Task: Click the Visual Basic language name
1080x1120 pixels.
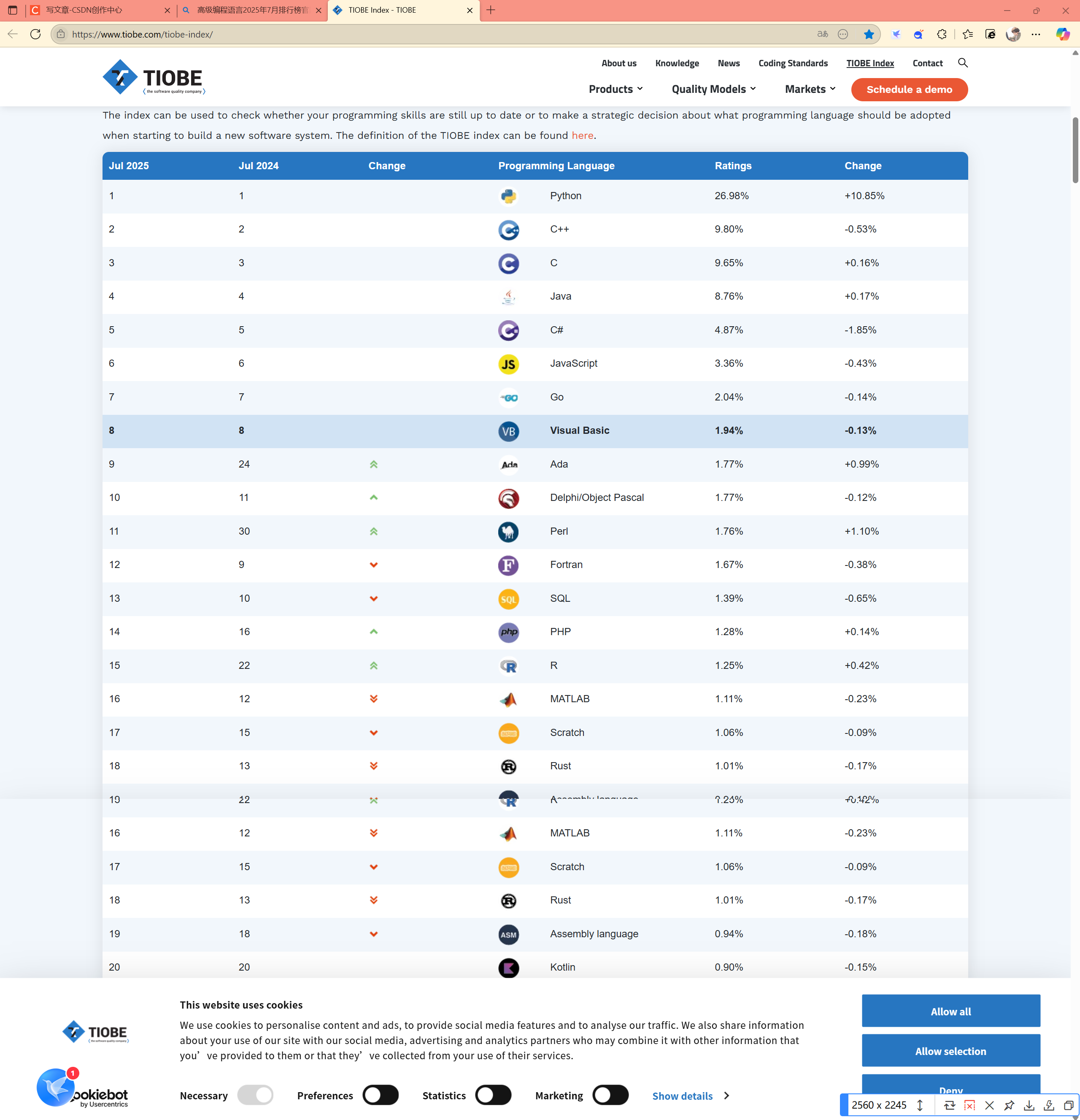Action: click(580, 431)
